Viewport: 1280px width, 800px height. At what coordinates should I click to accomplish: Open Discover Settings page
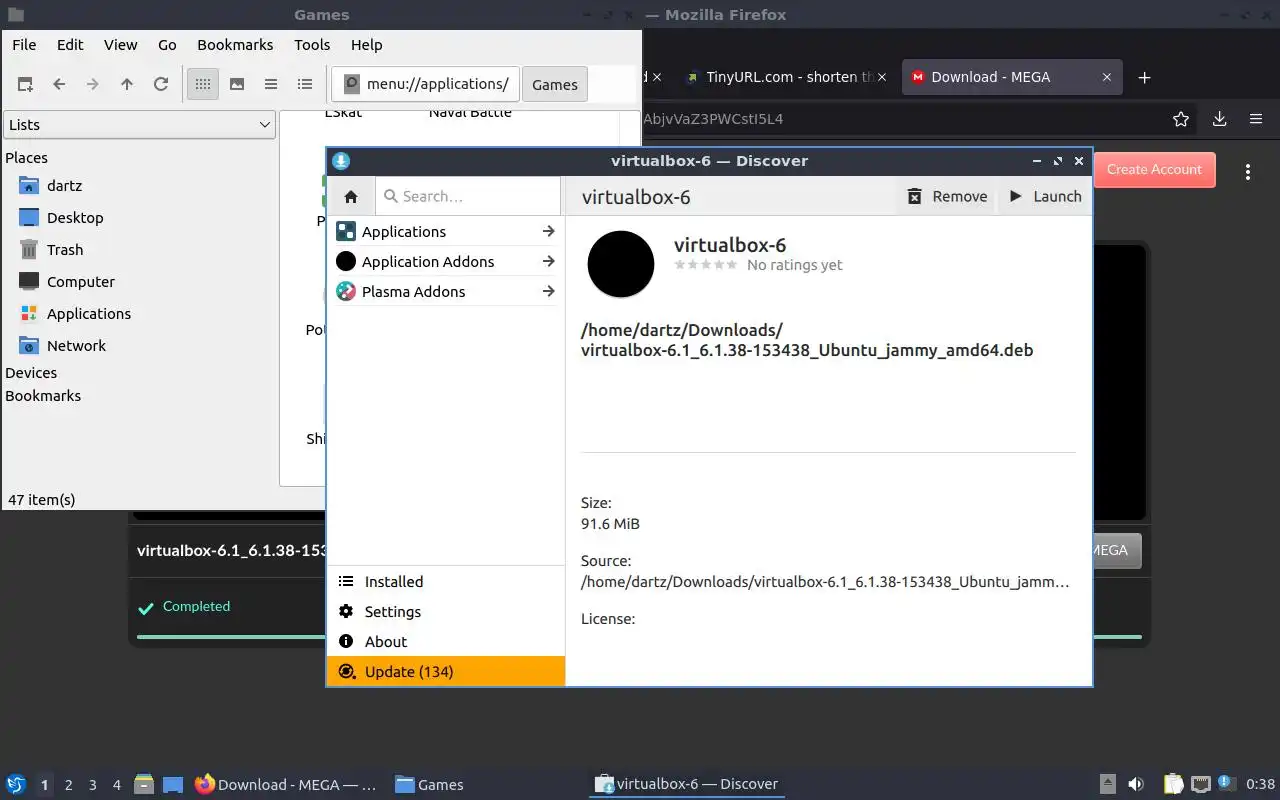446,611
